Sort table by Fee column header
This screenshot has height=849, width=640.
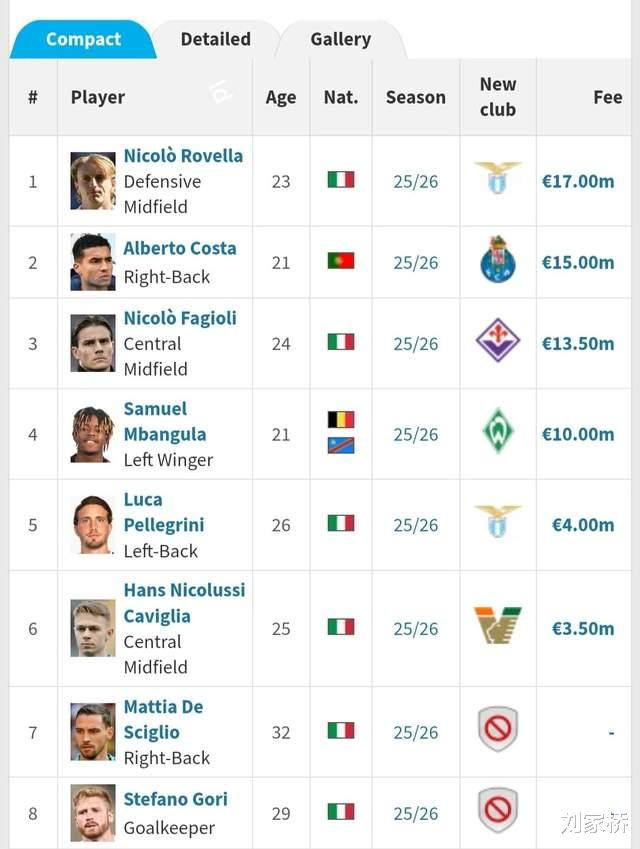(x=608, y=97)
